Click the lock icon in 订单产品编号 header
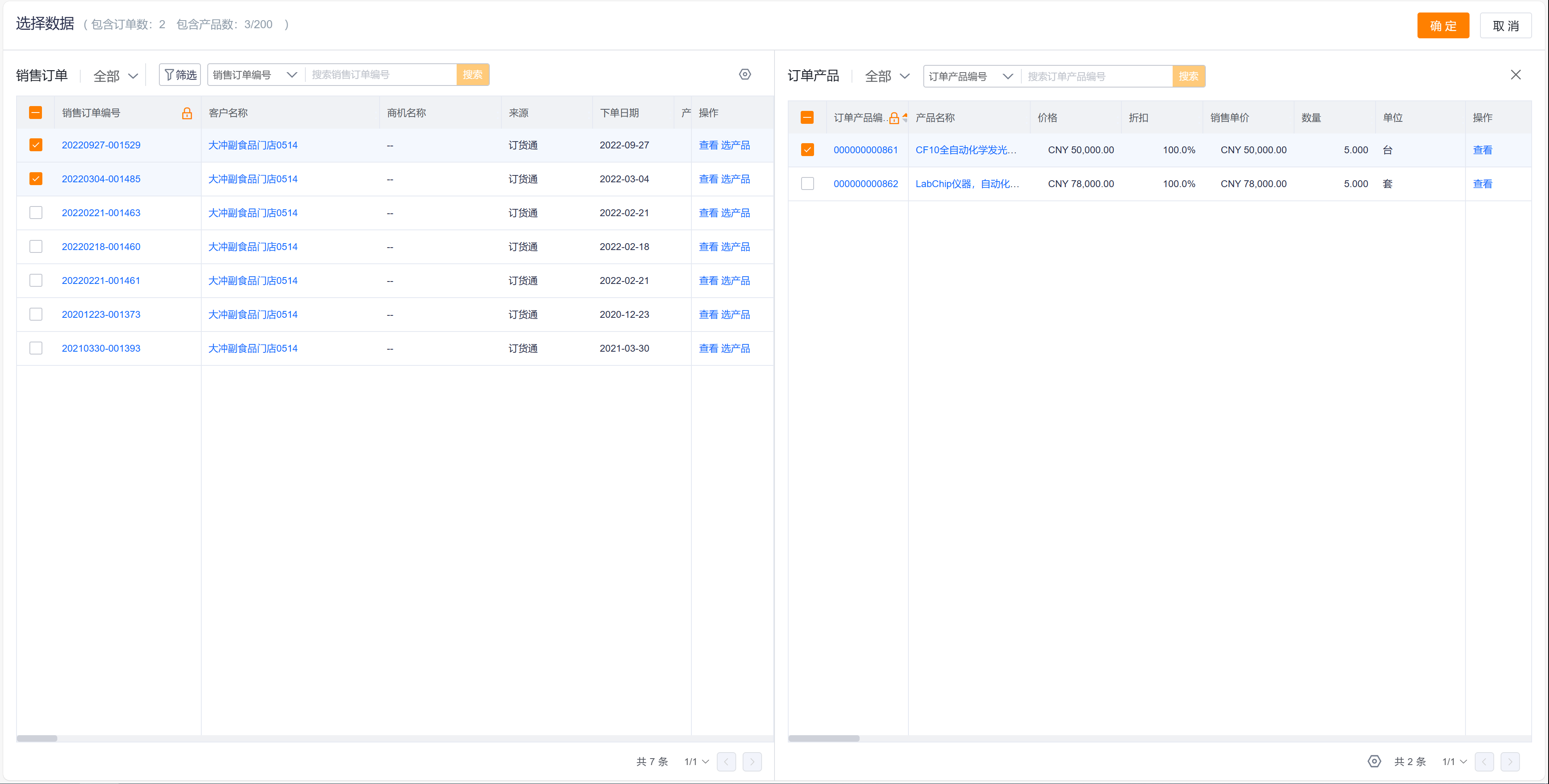Screen dimensions: 1549x784 pos(893,118)
